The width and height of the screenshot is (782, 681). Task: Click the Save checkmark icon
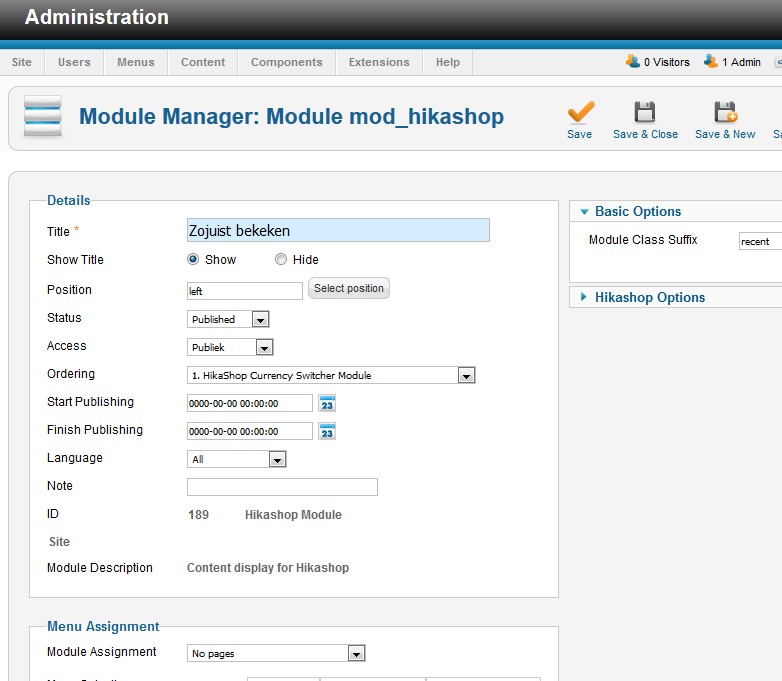coord(580,111)
